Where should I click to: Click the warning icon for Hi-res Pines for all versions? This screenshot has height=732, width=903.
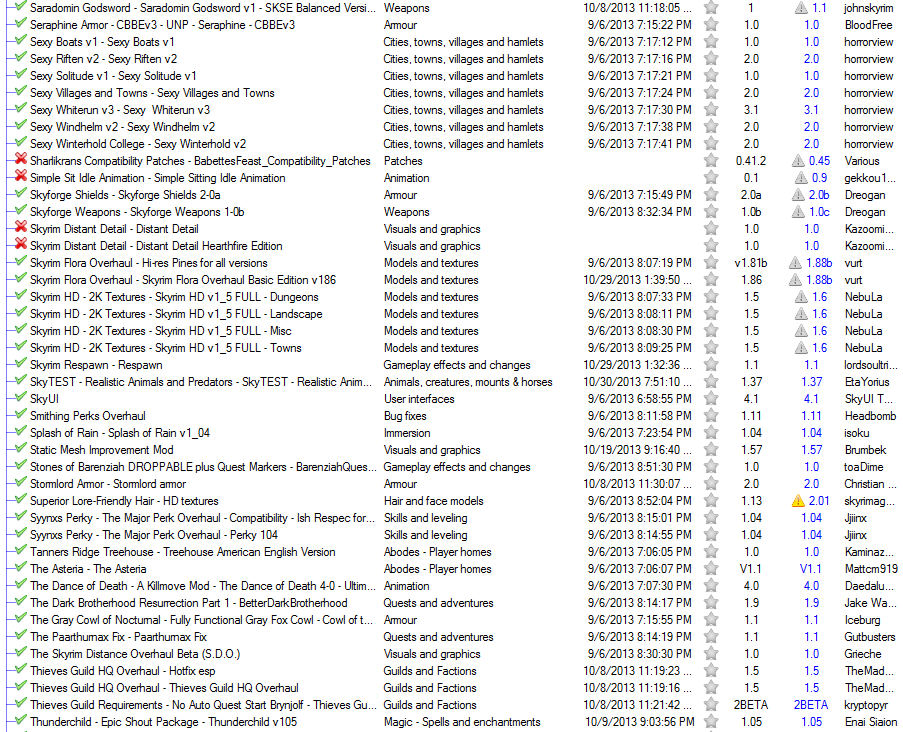[x=795, y=263]
